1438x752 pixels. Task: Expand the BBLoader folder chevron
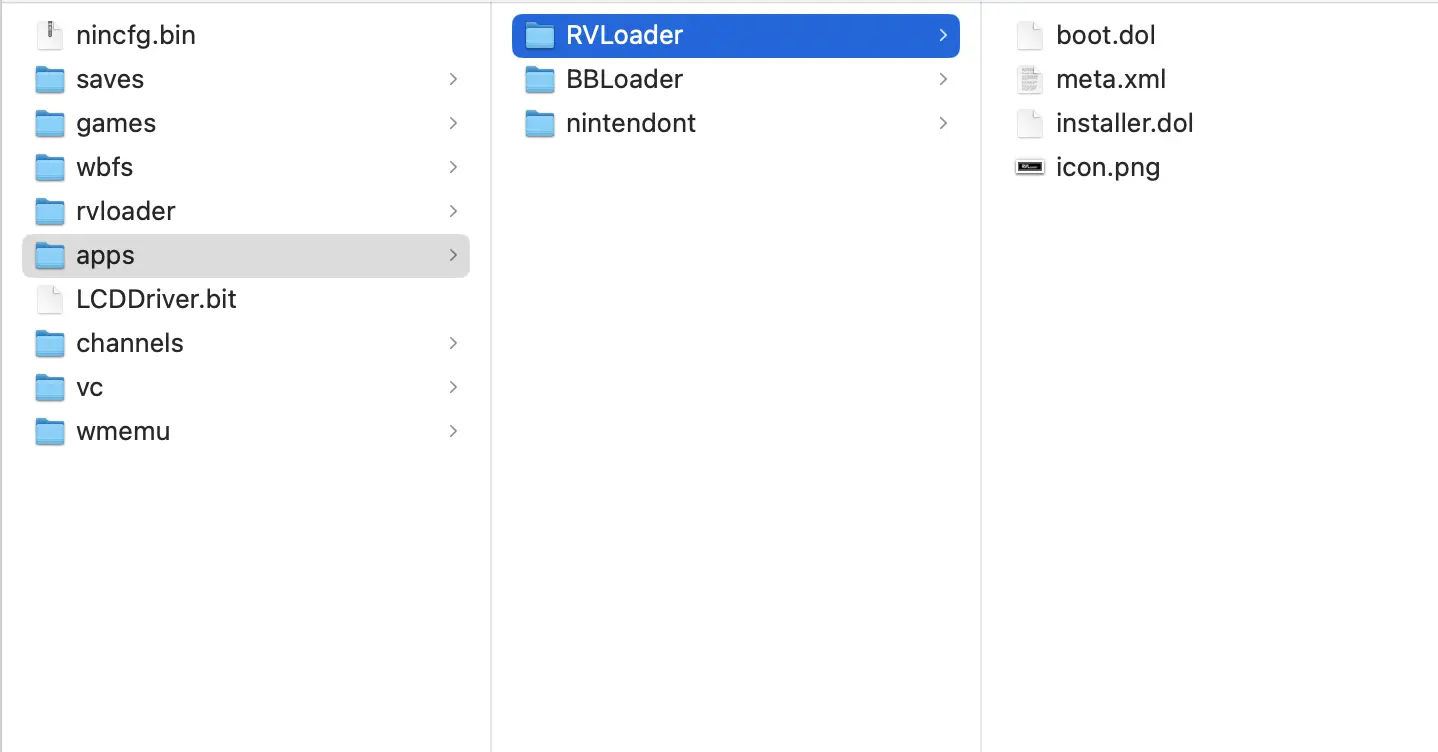[x=943, y=79]
